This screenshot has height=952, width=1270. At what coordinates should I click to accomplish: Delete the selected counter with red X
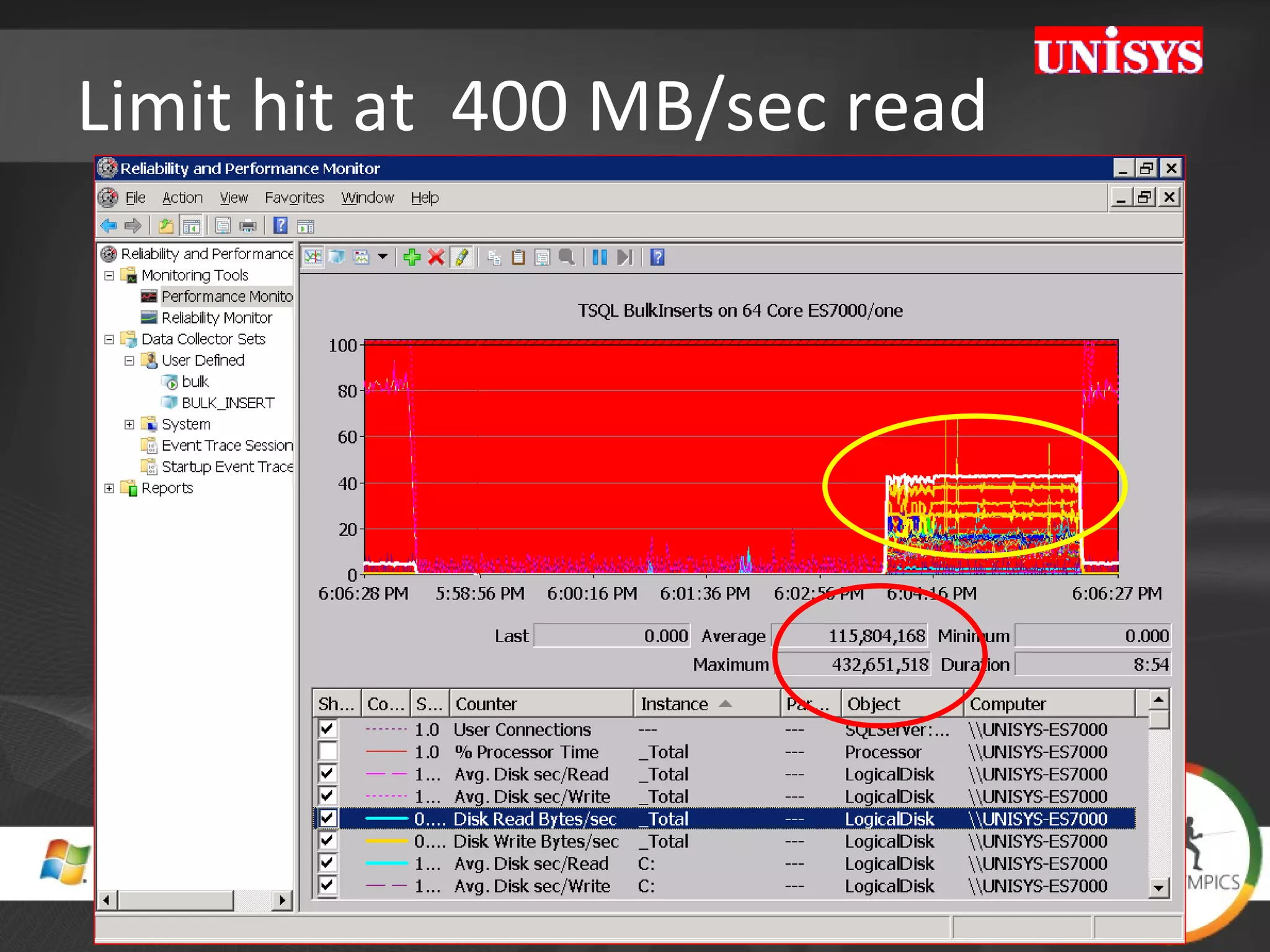[437, 257]
